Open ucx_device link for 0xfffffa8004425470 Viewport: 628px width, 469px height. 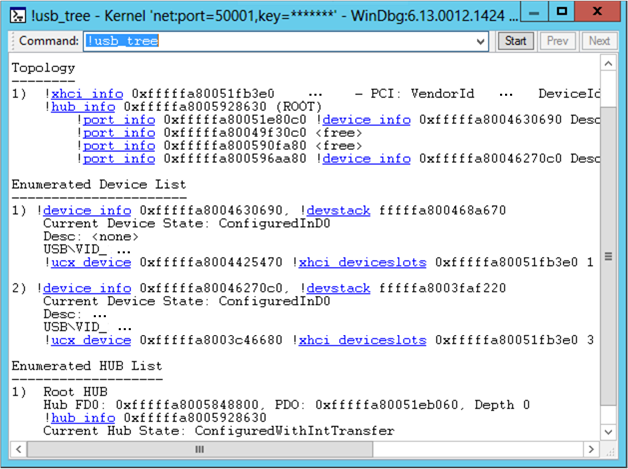[x=91, y=263]
